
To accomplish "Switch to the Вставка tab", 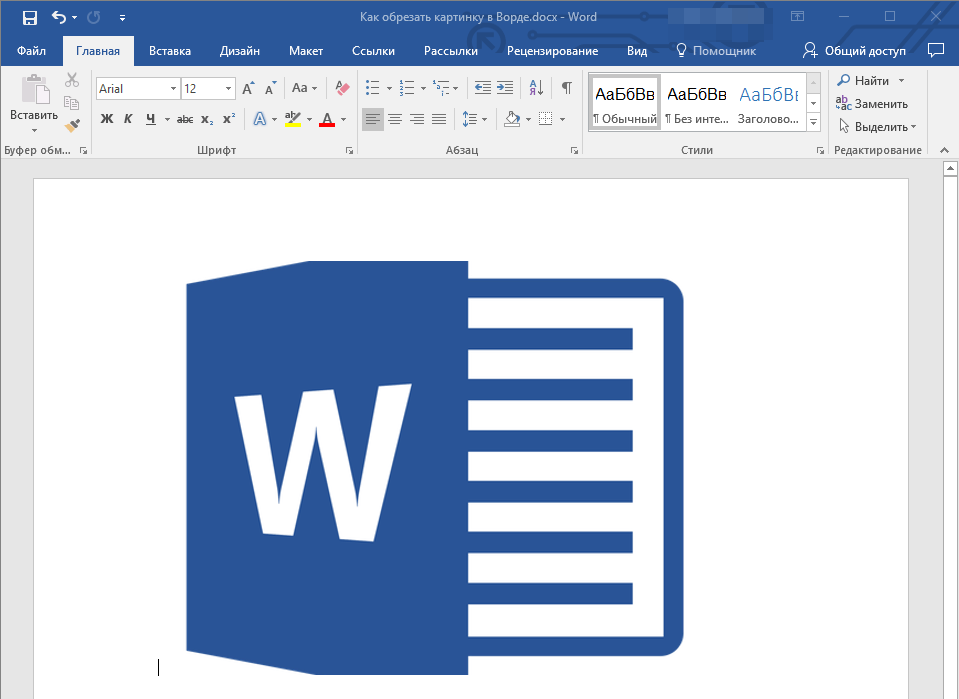I will pos(170,51).
